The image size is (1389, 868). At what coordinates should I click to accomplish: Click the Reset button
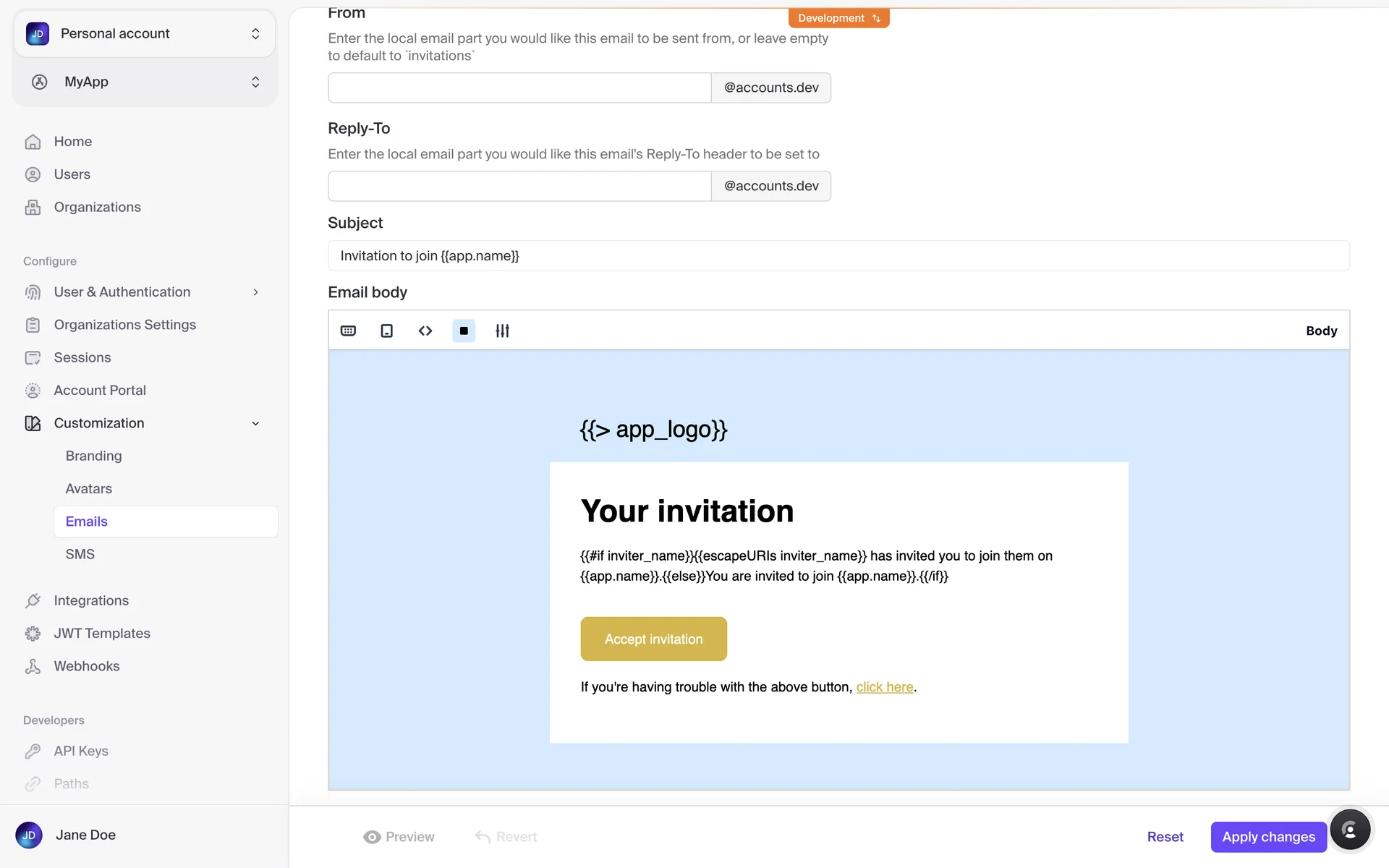1165,837
